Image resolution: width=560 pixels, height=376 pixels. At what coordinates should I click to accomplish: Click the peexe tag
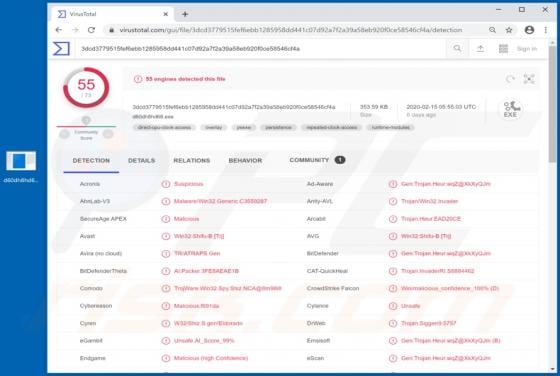pos(244,127)
